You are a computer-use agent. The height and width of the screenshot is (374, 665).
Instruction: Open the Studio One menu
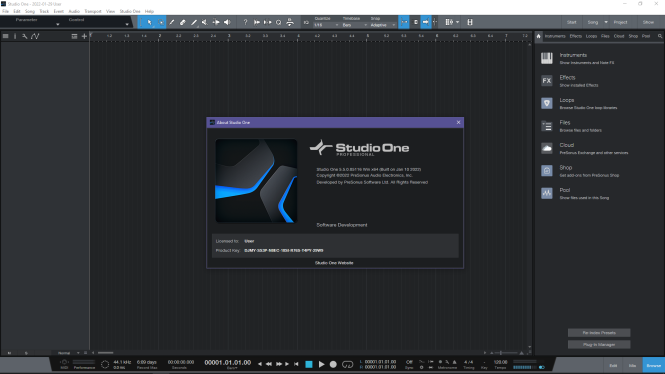[129, 11]
